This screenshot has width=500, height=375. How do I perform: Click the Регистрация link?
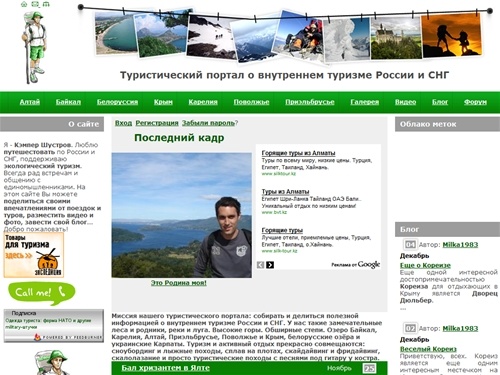pos(157,123)
